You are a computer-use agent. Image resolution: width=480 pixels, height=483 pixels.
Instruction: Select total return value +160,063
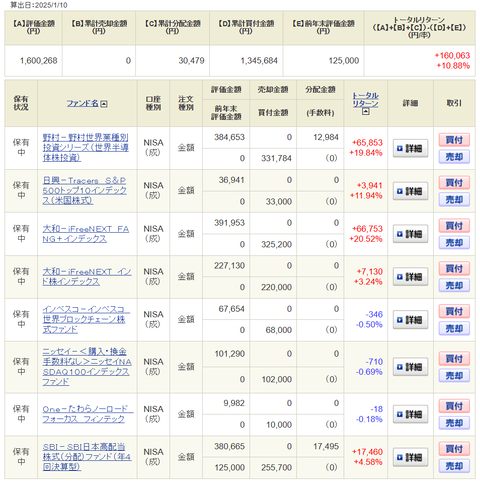(452, 56)
